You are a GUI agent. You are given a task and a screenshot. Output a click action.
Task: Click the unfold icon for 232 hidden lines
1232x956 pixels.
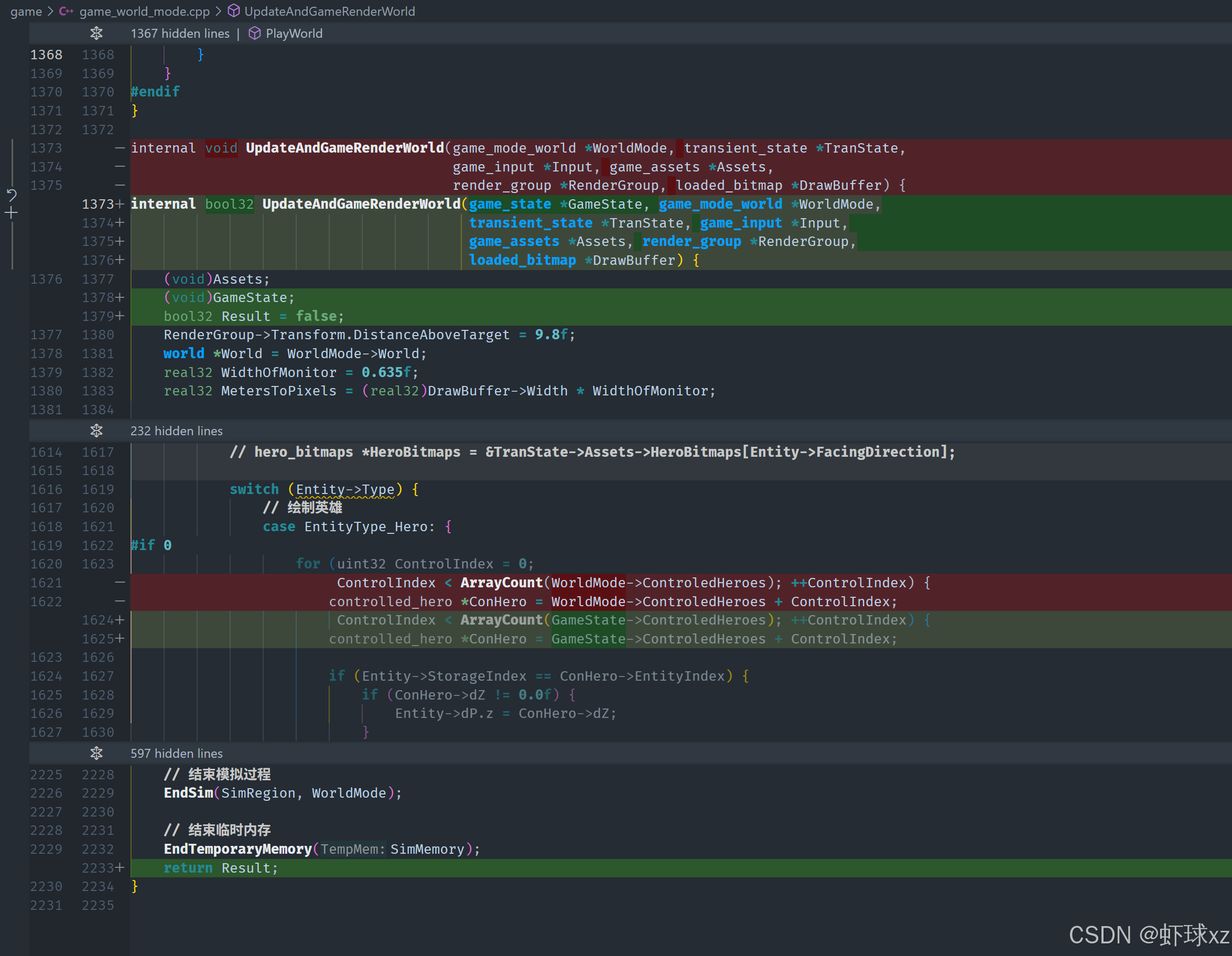[96, 431]
